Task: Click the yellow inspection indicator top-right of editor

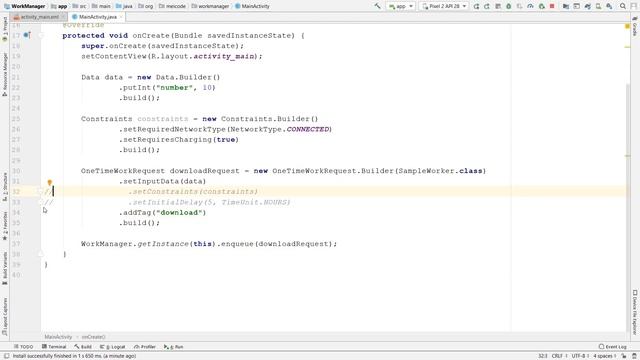Action: [x=628, y=26]
